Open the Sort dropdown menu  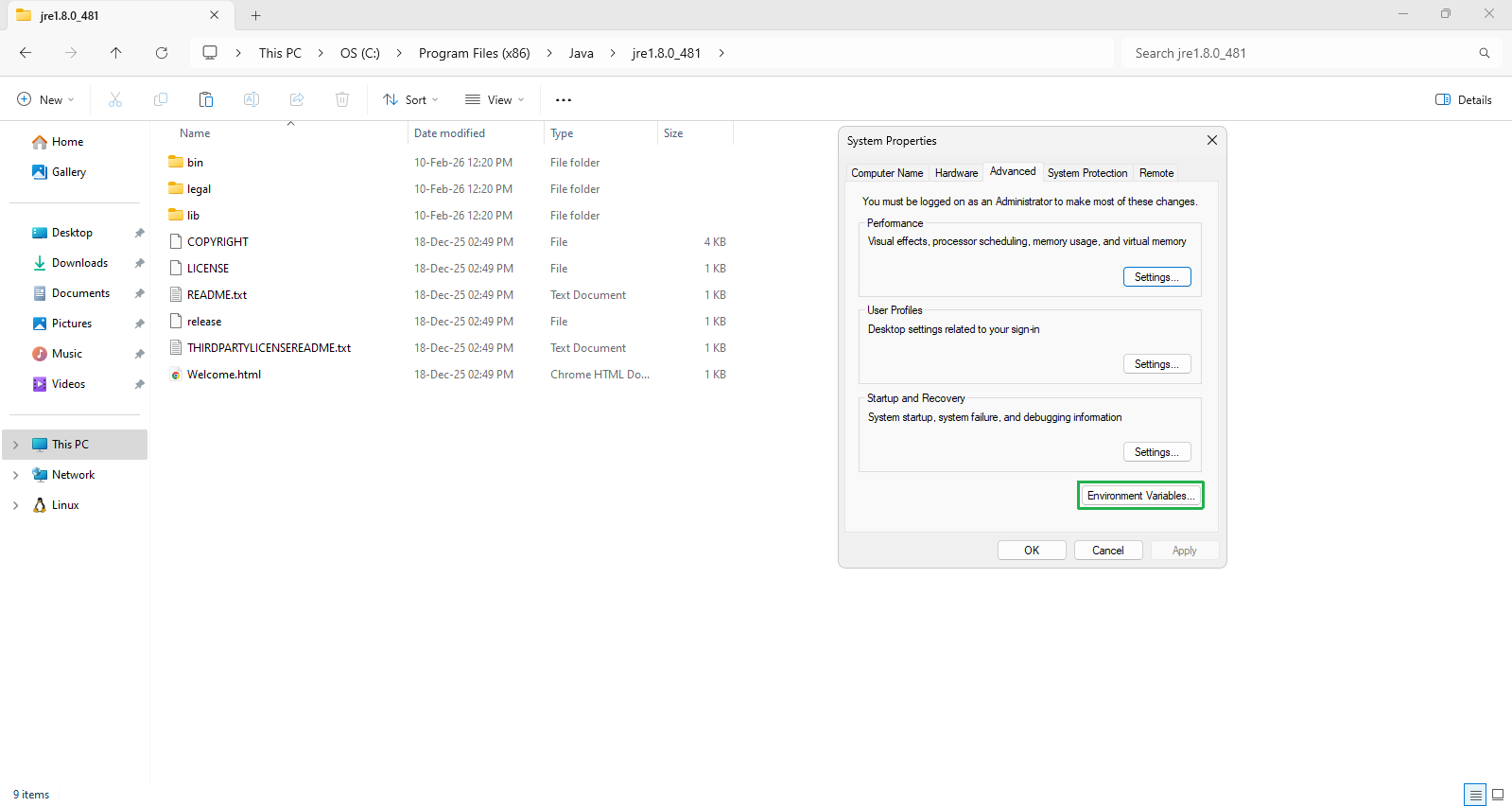point(410,99)
